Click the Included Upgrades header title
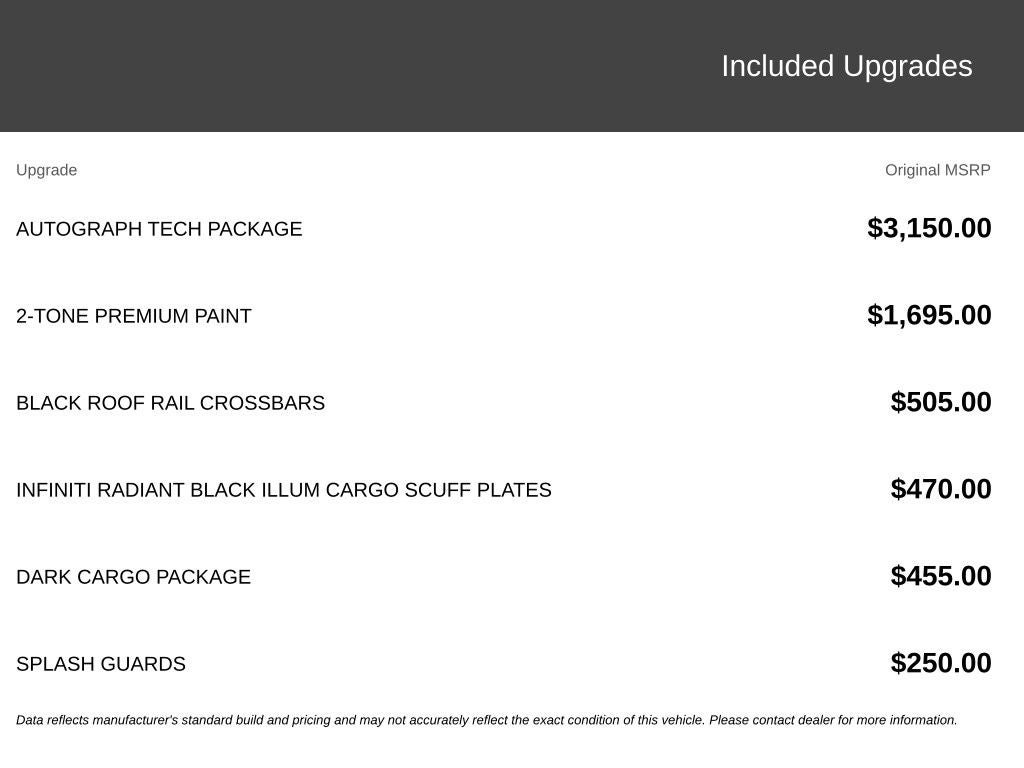 [x=846, y=67]
